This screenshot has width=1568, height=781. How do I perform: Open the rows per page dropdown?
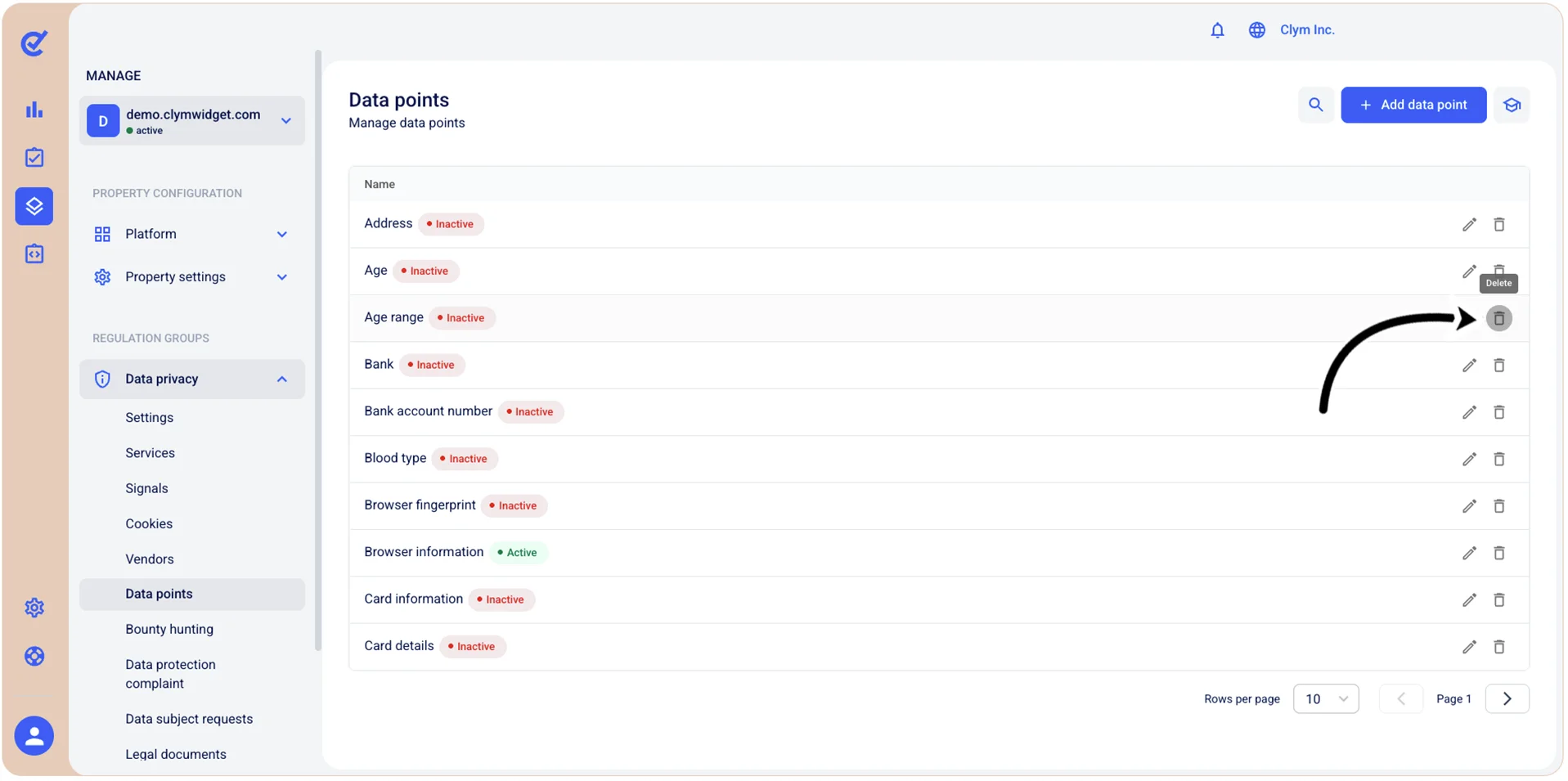click(x=1325, y=699)
